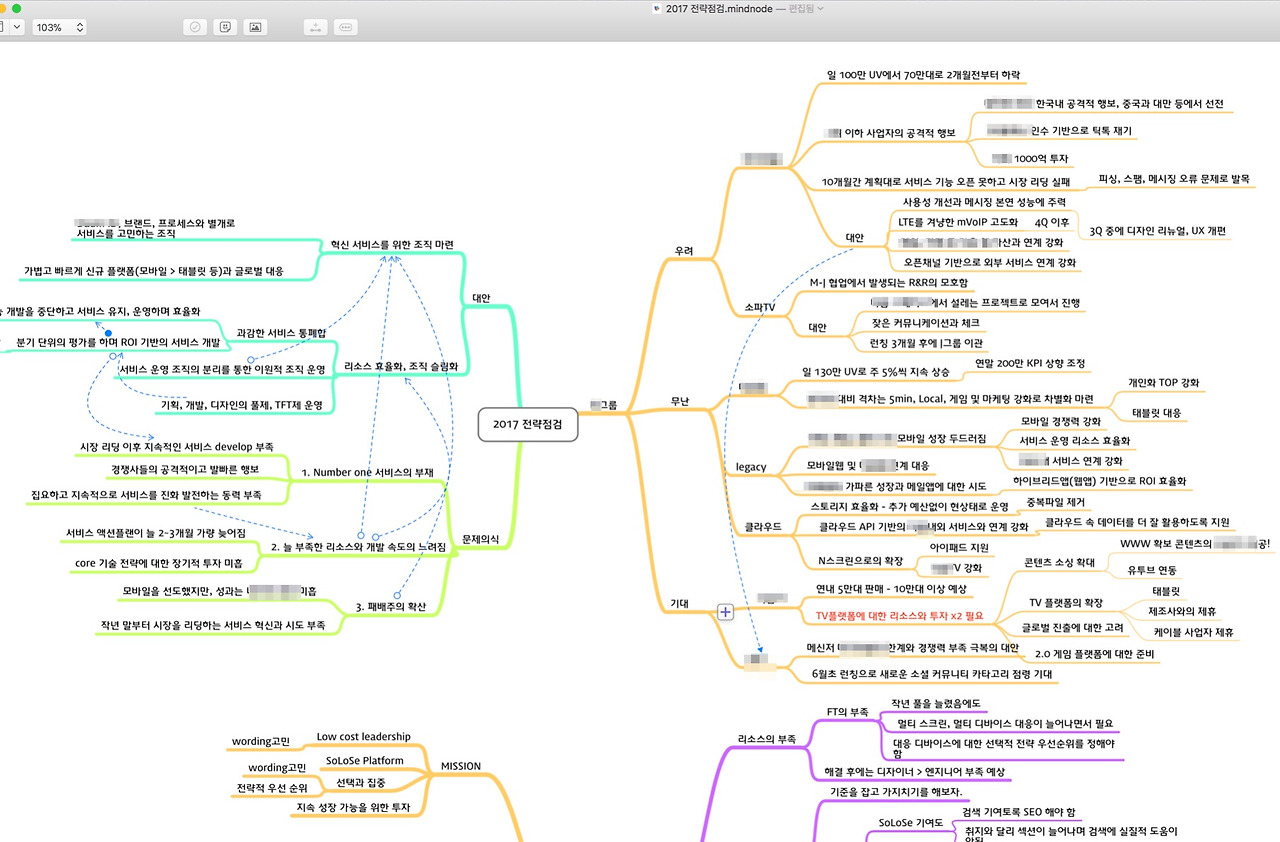Click hollow handle near 서비스 운영 조직의 분리 node

tap(250, 358)
